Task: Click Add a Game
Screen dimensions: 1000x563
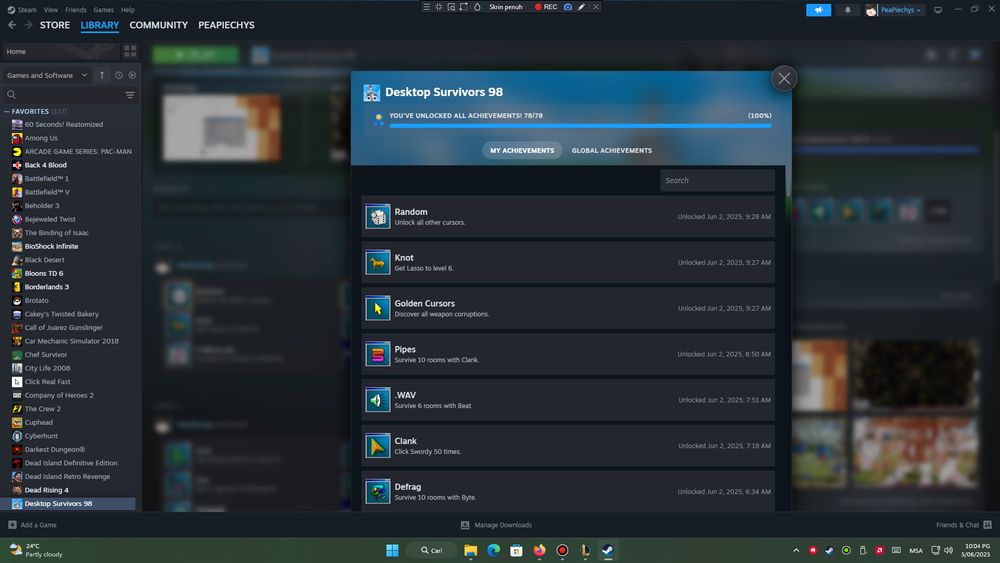Action: (x=33, y=525)
